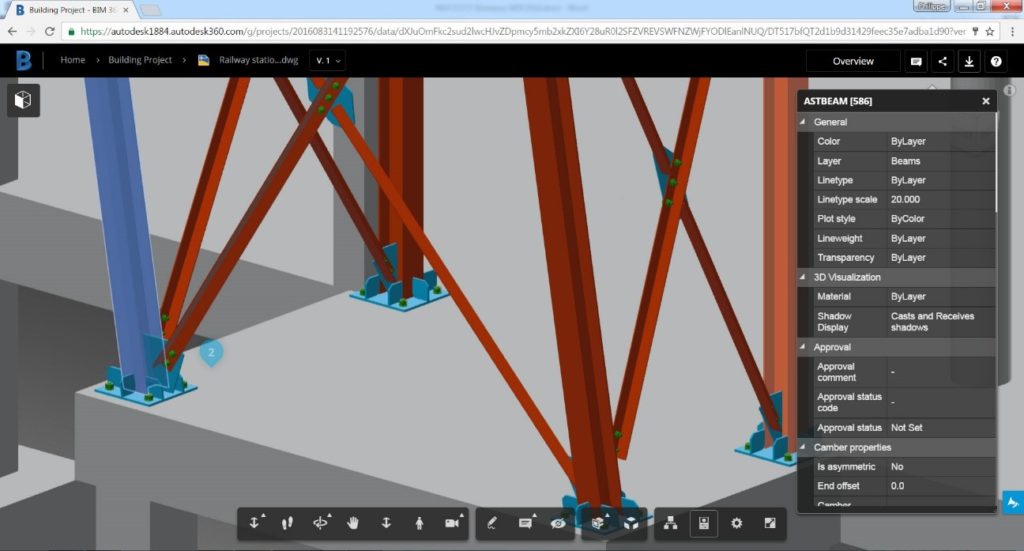Toggle object visibility eye icon

coord(558,523)
